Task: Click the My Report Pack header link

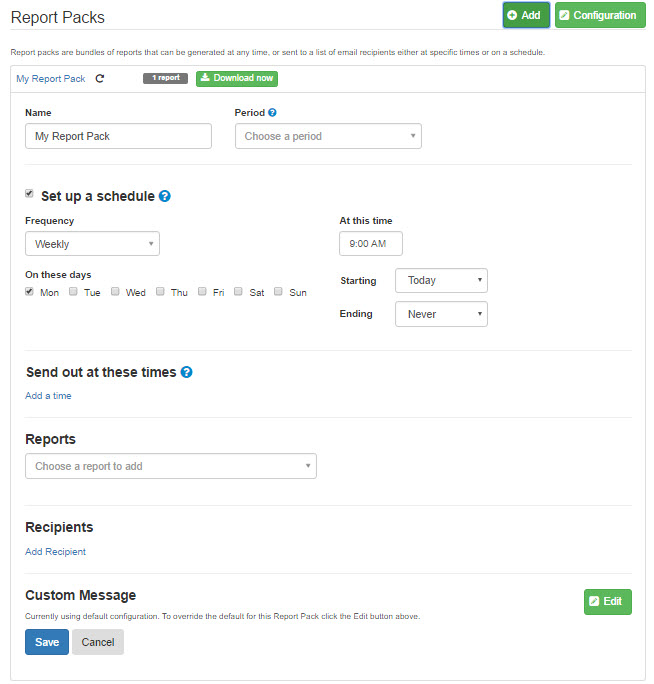Action: 51,79
